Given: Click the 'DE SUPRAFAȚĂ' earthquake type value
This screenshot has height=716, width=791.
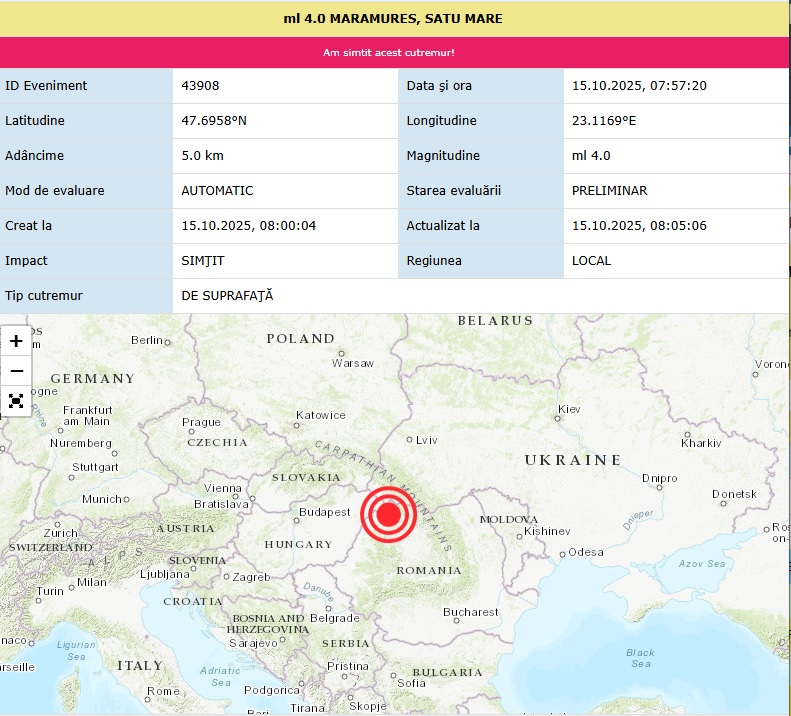Looking at the screenshot, I should [227, 296].
